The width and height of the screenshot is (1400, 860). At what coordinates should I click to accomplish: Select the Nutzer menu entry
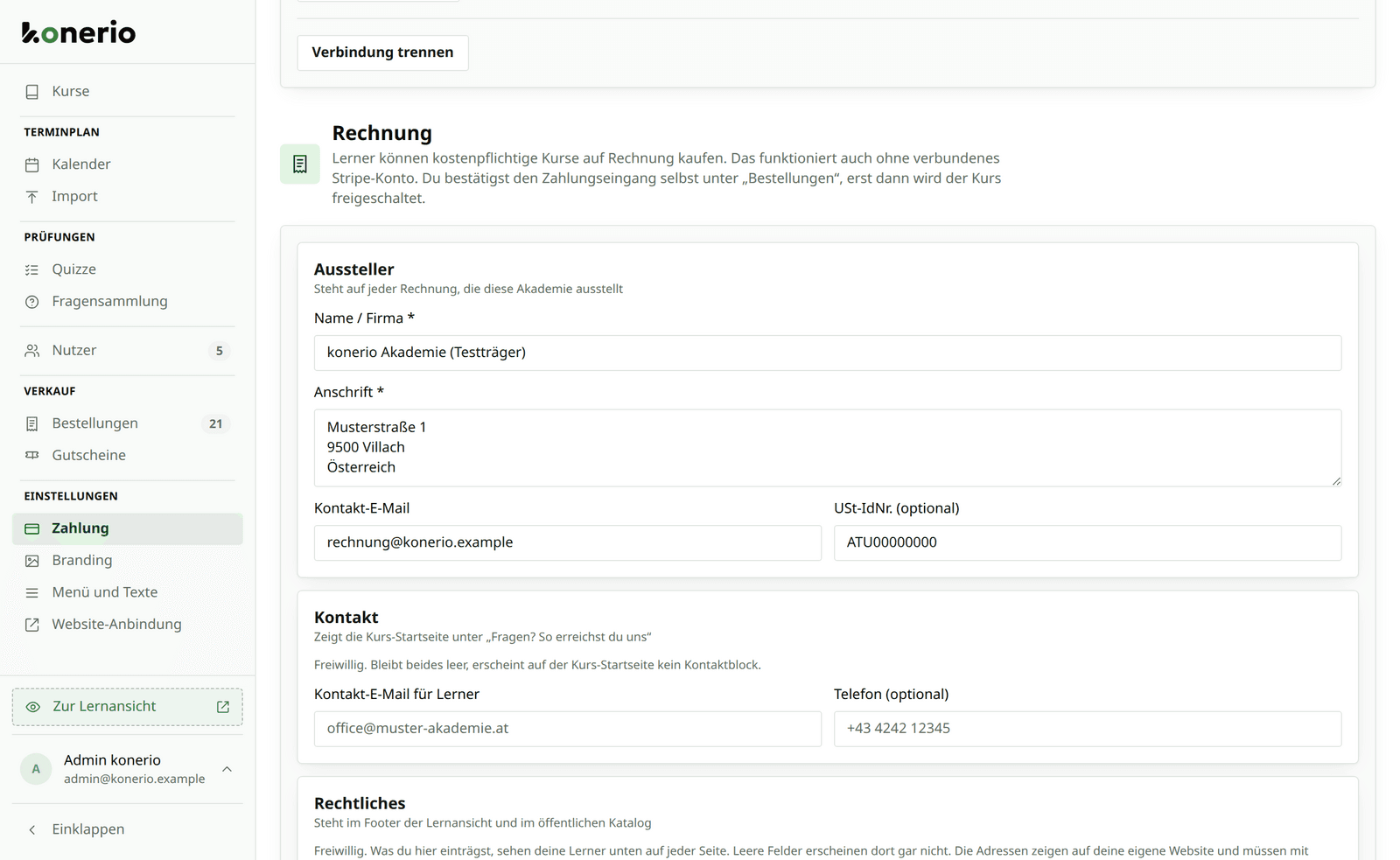(x=128, y=351)
